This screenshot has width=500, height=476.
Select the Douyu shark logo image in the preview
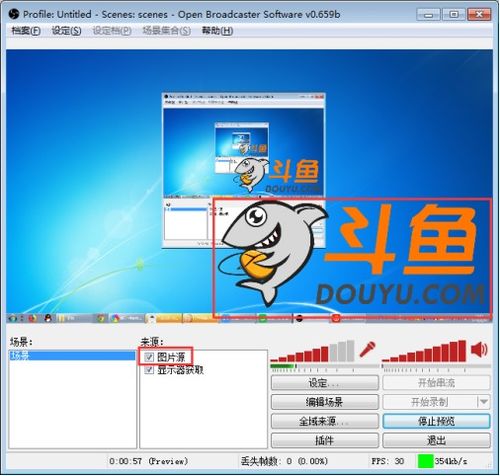352,257
